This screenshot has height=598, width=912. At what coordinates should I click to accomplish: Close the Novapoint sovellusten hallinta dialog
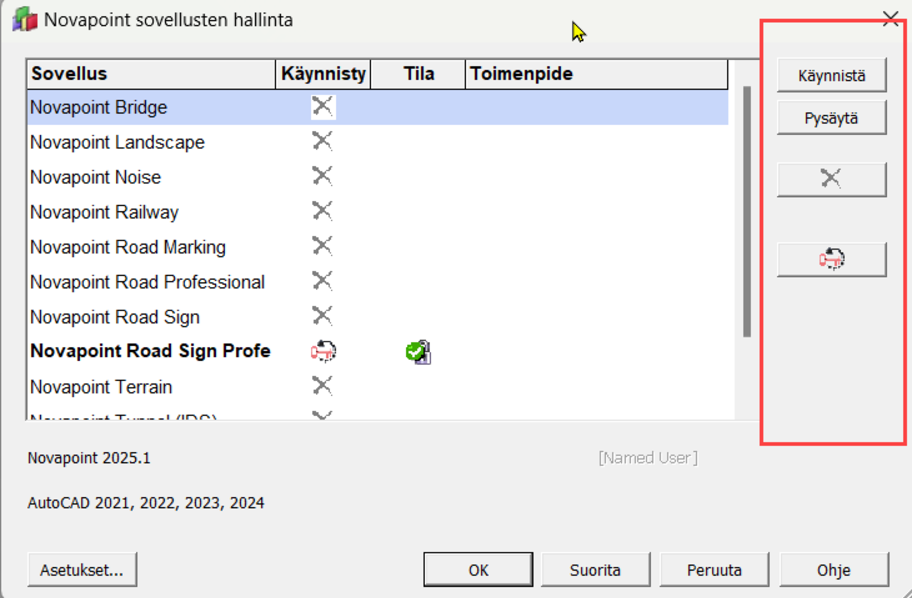(890, 19)
